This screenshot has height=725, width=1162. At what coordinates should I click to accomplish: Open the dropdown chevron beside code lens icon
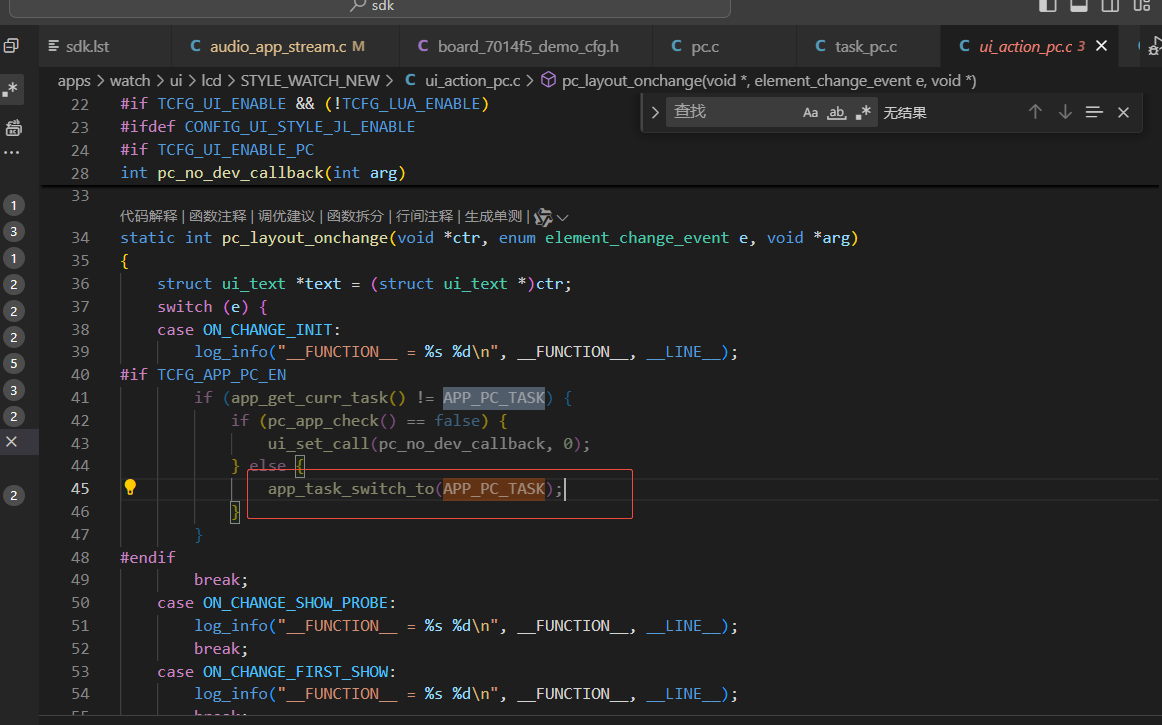click(562, 217)
